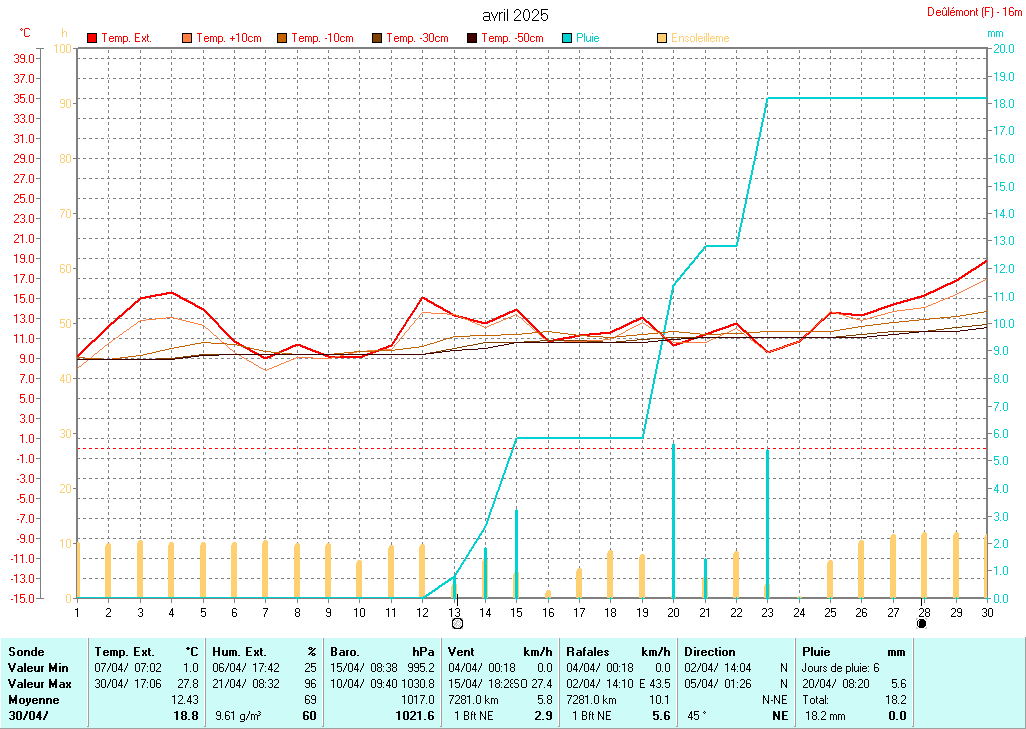Click the orange Temp. +10cm legend swatch
Viewport: 1026px width, 729px height.
click(x=187, y=38)
